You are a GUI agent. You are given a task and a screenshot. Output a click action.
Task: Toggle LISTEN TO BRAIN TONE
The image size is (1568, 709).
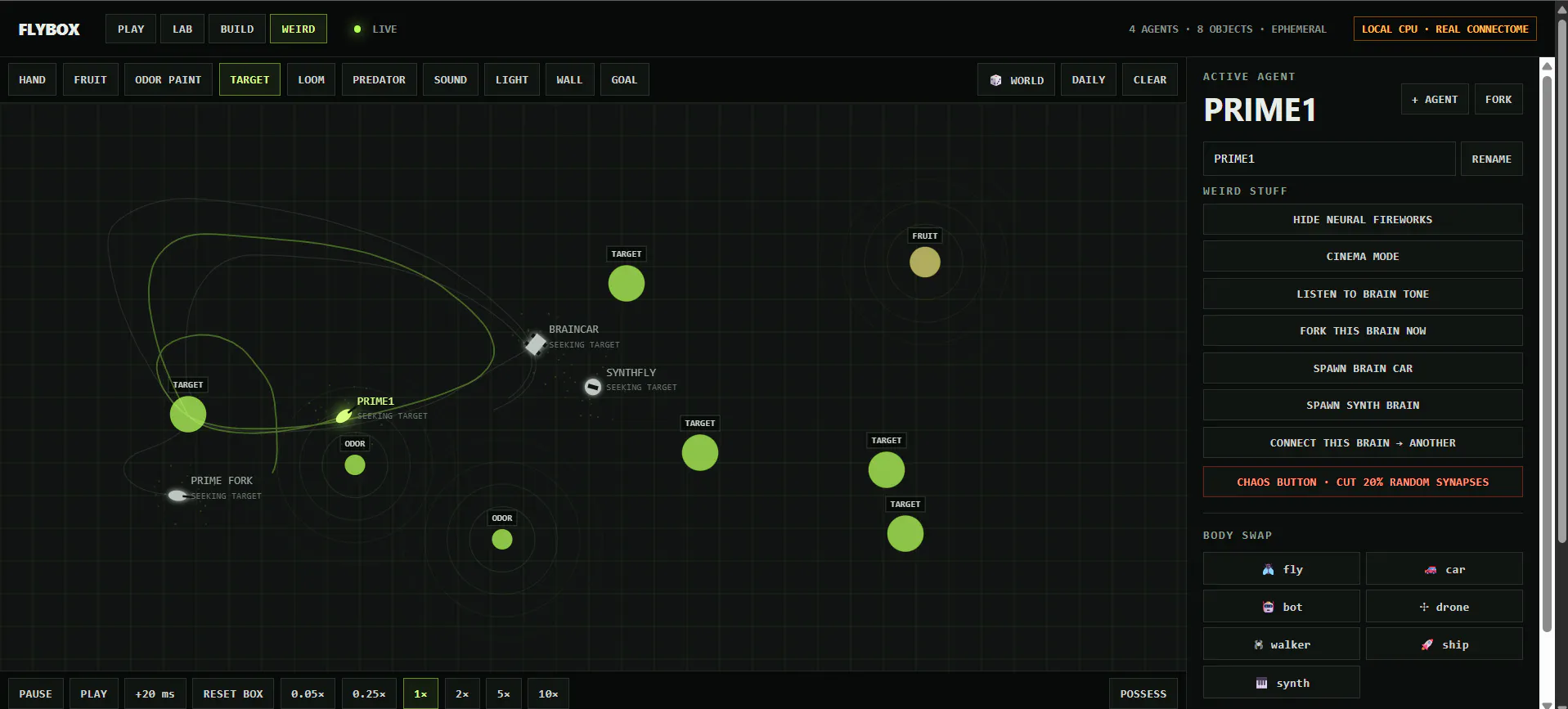click(x=1363, y=294)
